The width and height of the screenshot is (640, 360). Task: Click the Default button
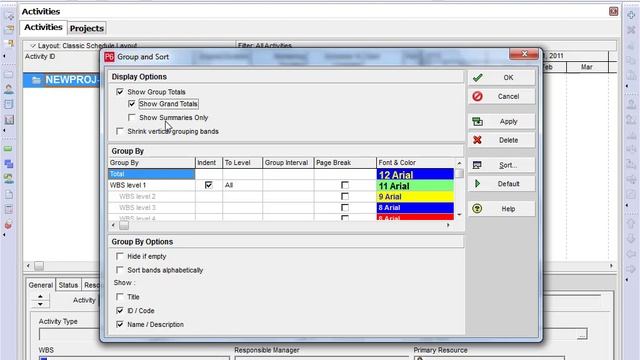point(502,184)
